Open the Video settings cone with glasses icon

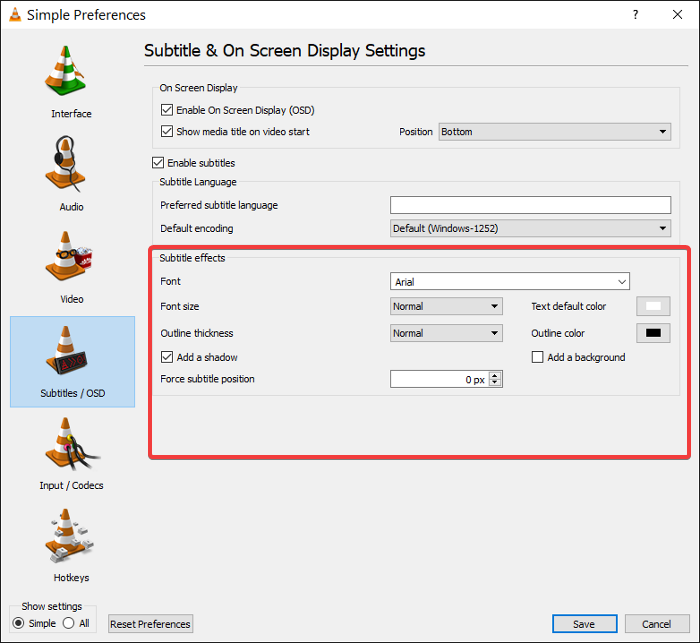68,256
